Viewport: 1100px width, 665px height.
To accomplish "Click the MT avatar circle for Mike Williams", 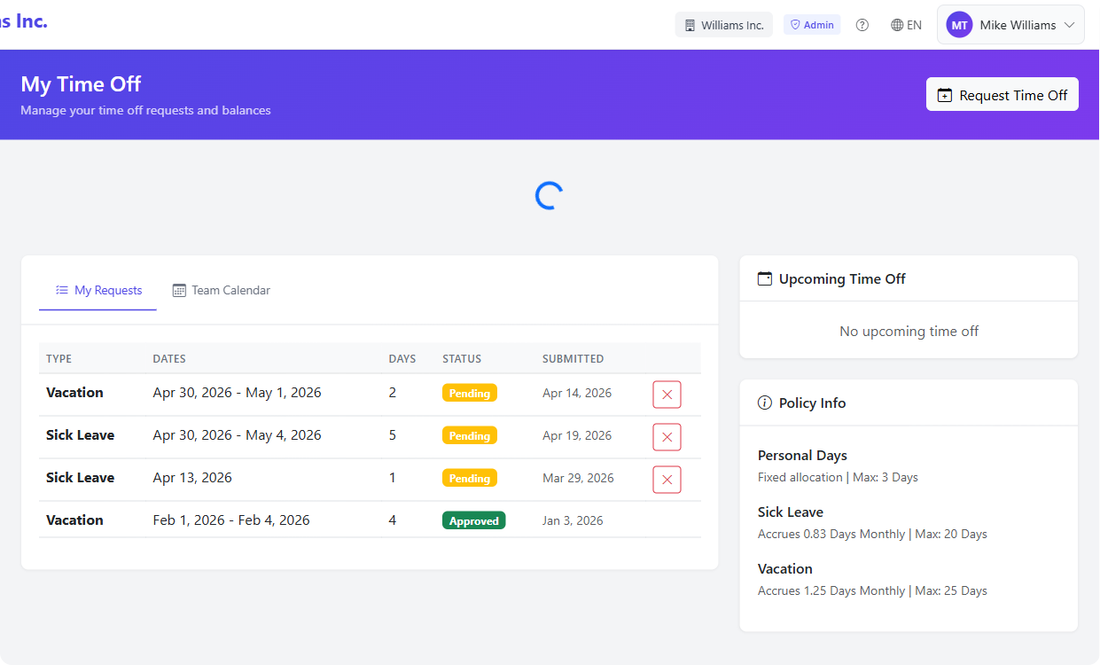I will [x=959, y=24].
